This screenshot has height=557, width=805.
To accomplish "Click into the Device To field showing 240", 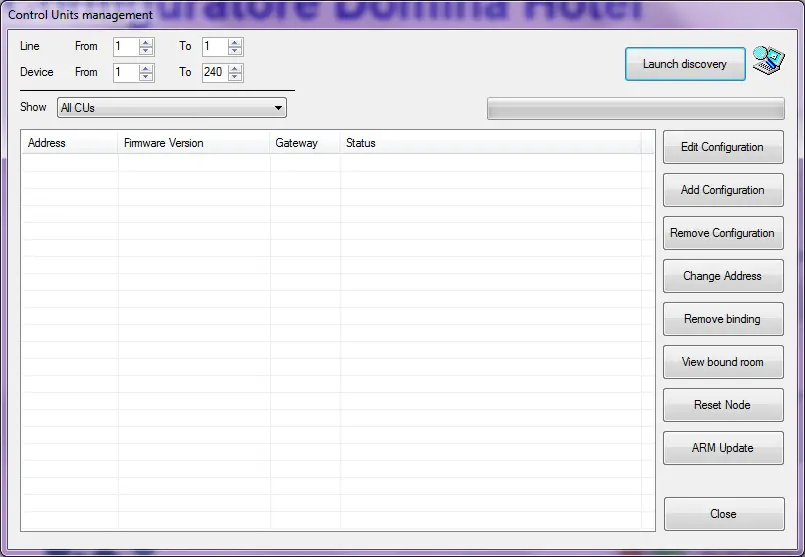I will [215, 72].
